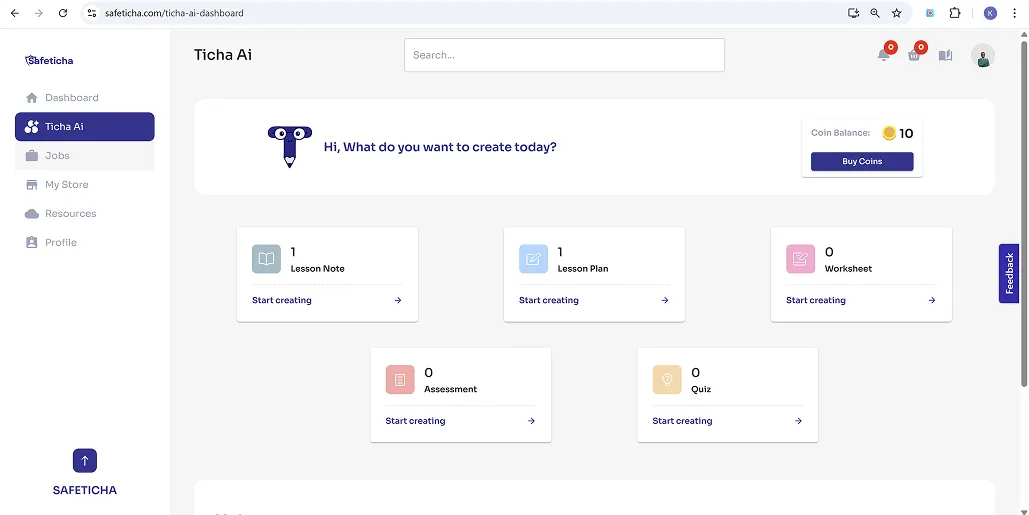Click the open book icon in header
Screen dimensions: 1029x515
pos(945,55)
